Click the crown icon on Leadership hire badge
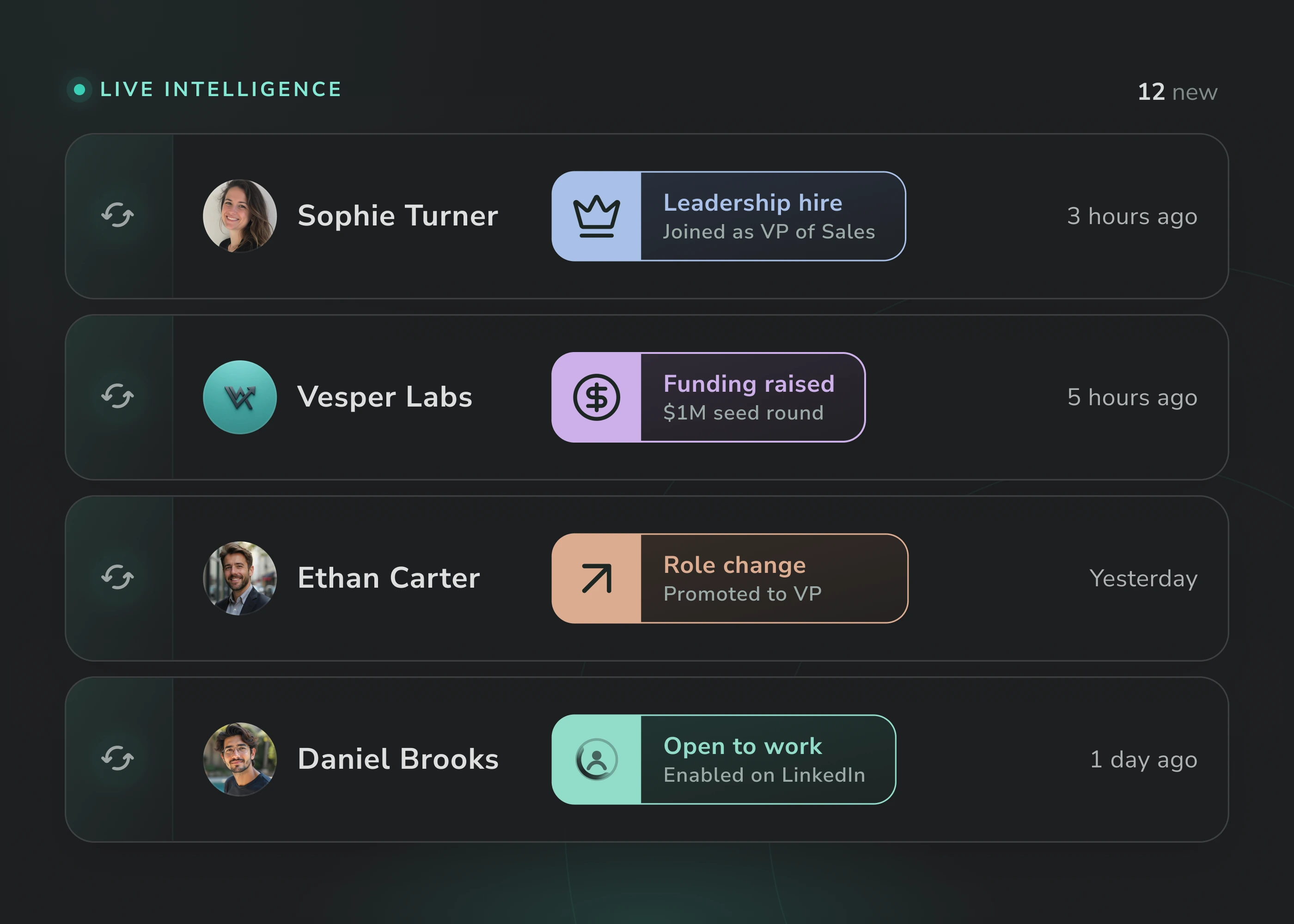Viewport: 1294px width, 924px height. (596, 216)
